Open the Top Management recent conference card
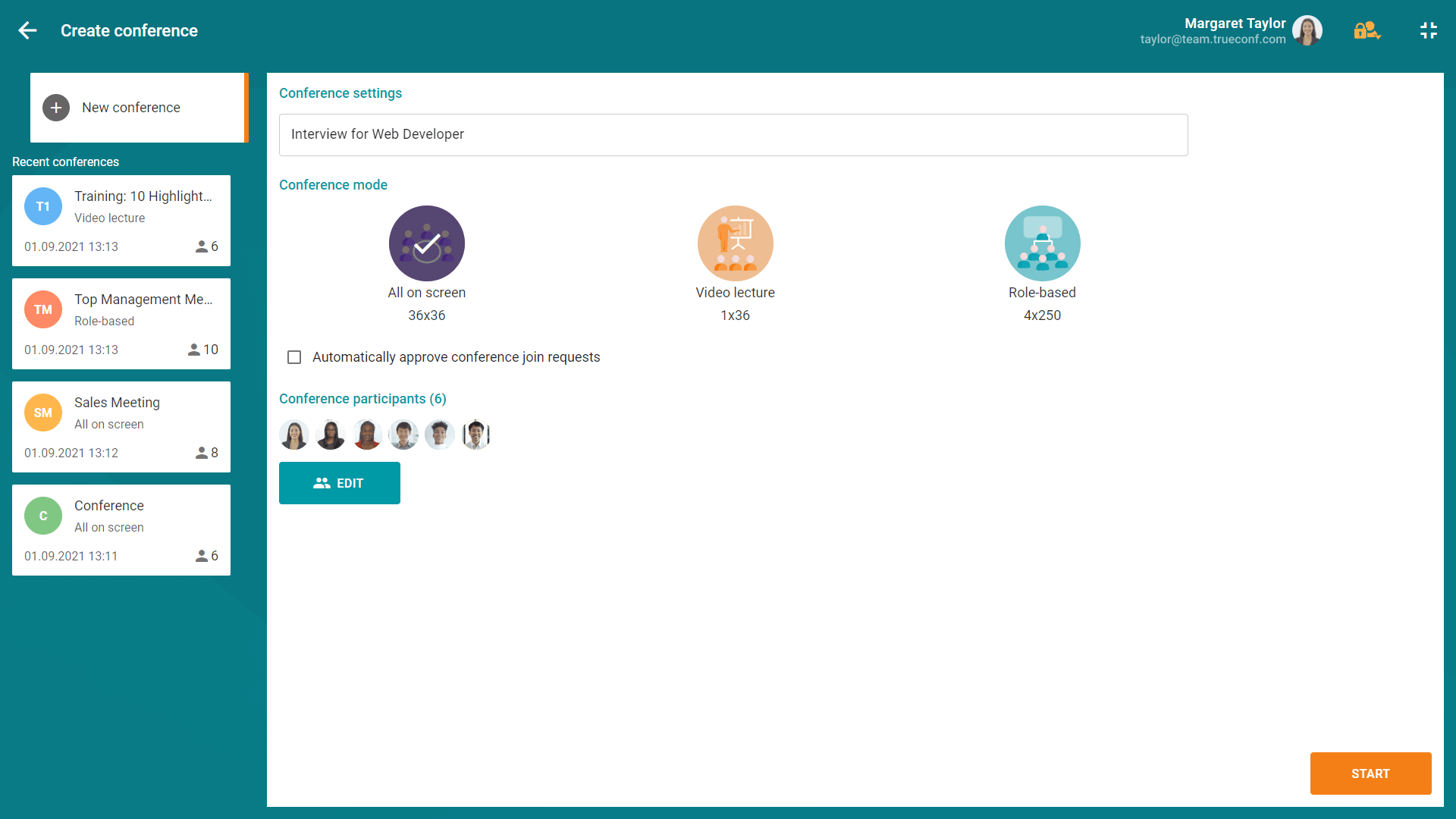This screenshot has width=1456, height=819. (121, 324)
